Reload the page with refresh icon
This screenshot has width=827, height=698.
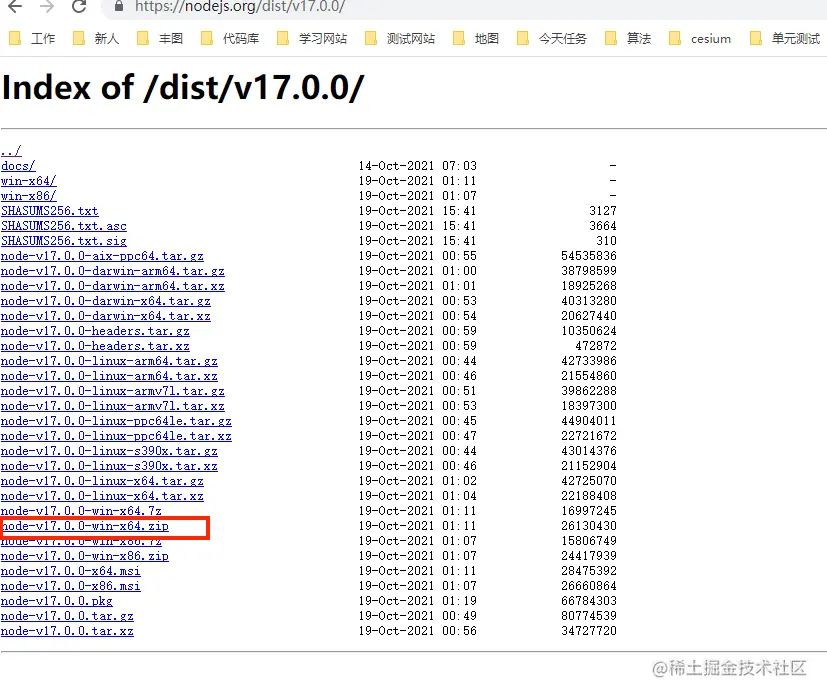tap(79, 6)
